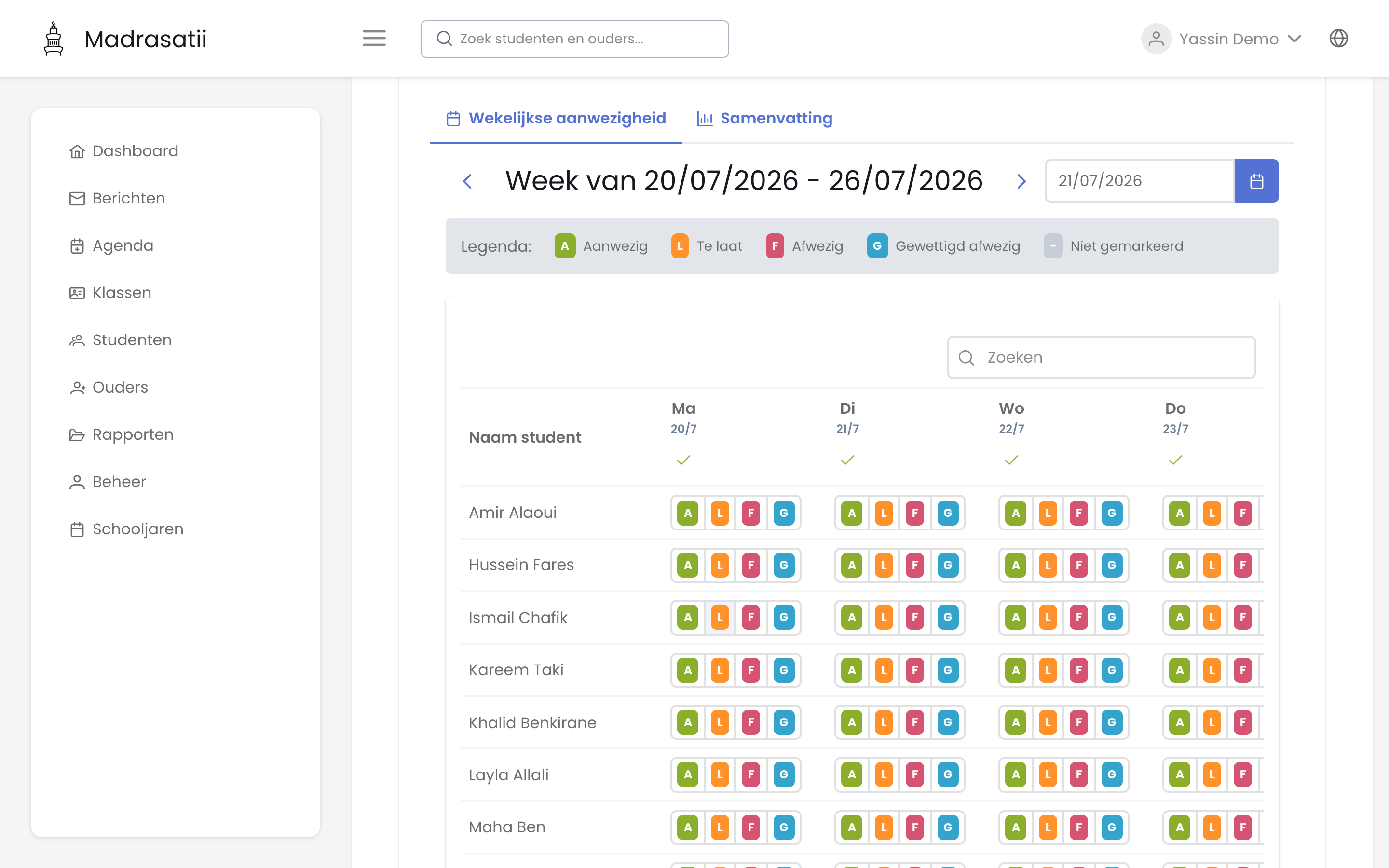
Task: Open the Rapporten page link
Action: (x=133, y=434)
